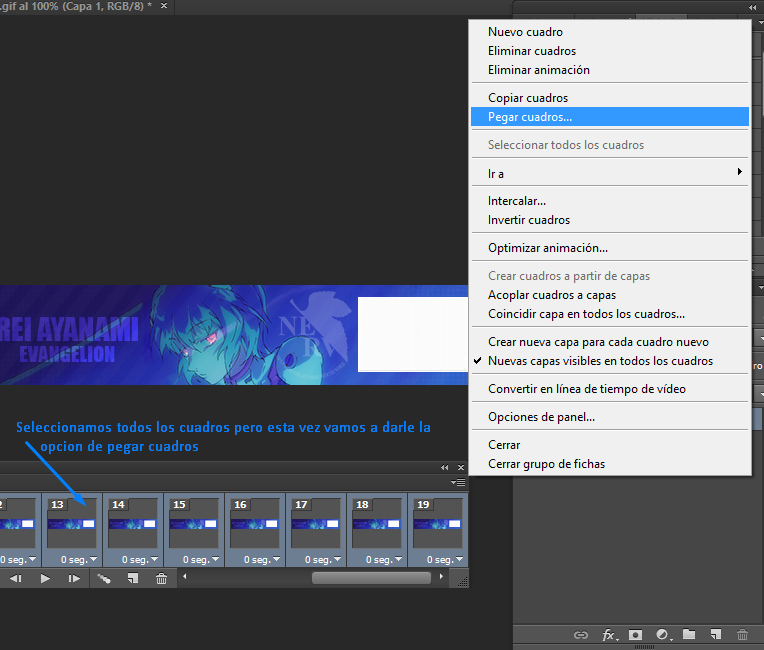Click Pegar cuadros... highlighted entry
764x650 pixels.
(610, 116)
